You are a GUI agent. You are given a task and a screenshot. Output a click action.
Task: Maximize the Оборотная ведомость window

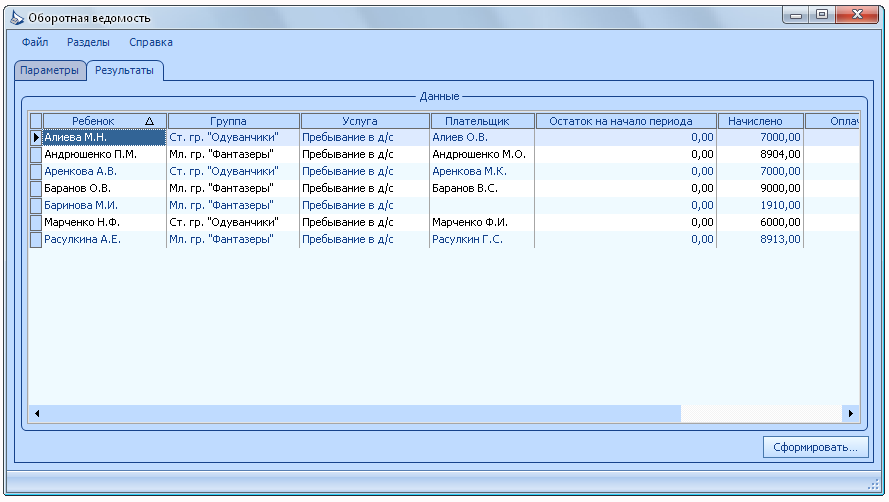click(822, 15)
